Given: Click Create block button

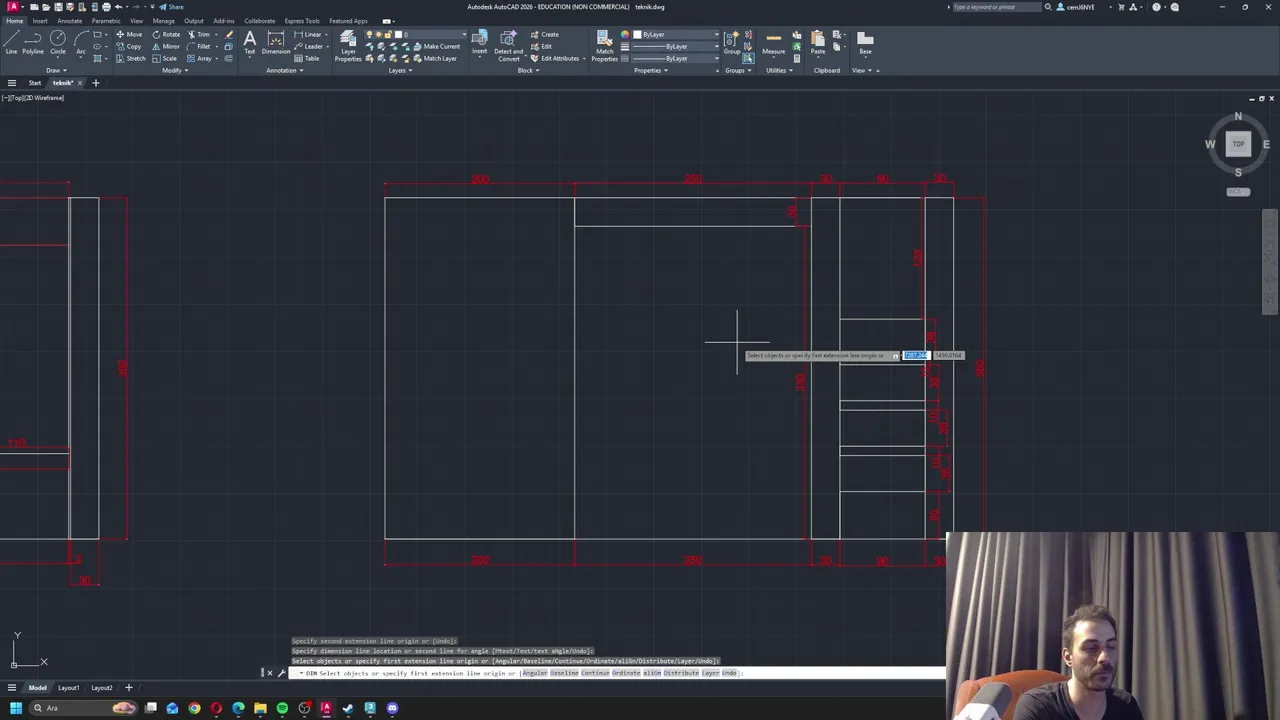Looking at the screenshot, I should click(x=545, y=34).
